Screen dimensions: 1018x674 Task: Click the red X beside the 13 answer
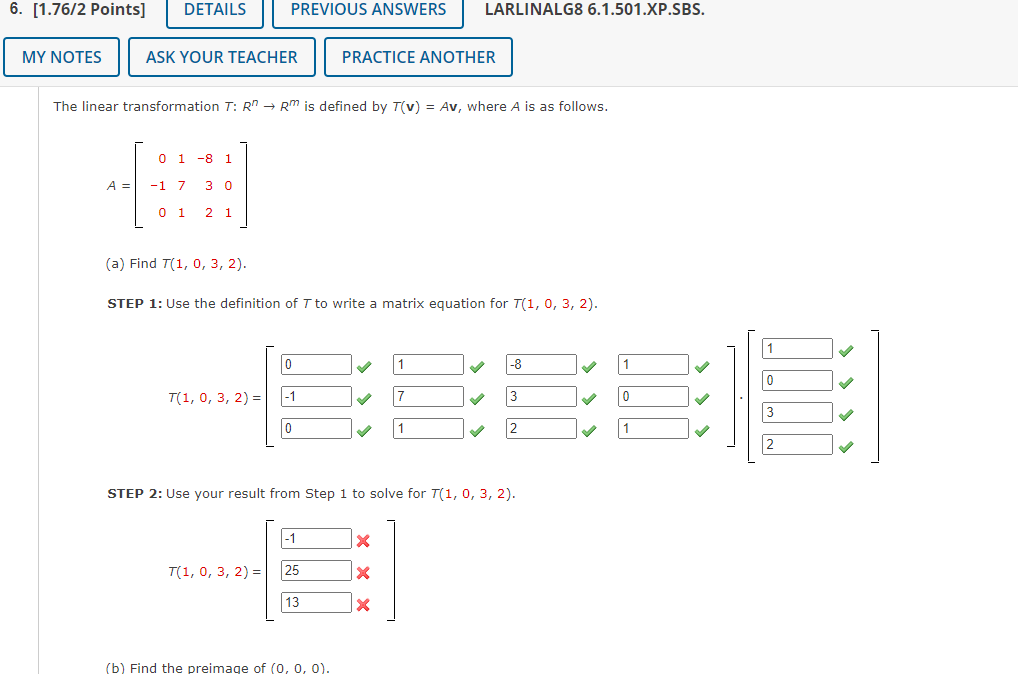pos(363,603)
